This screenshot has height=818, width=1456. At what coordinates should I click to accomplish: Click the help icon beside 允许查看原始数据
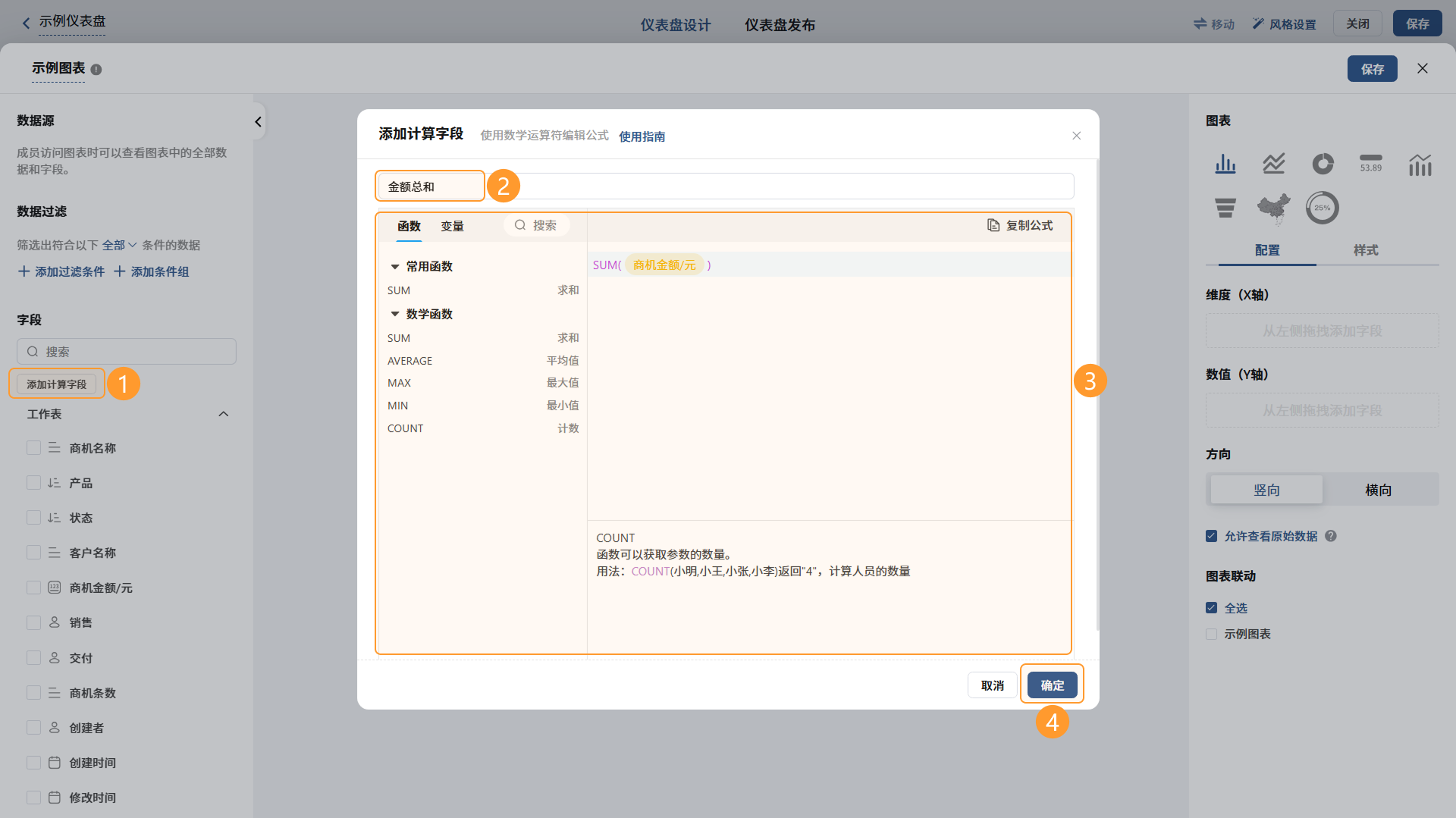tap(1331, 536)
